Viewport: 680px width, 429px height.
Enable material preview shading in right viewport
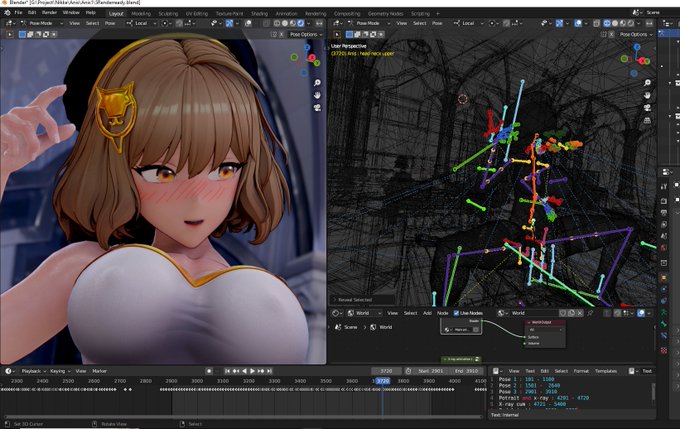[x=623, y=23]
